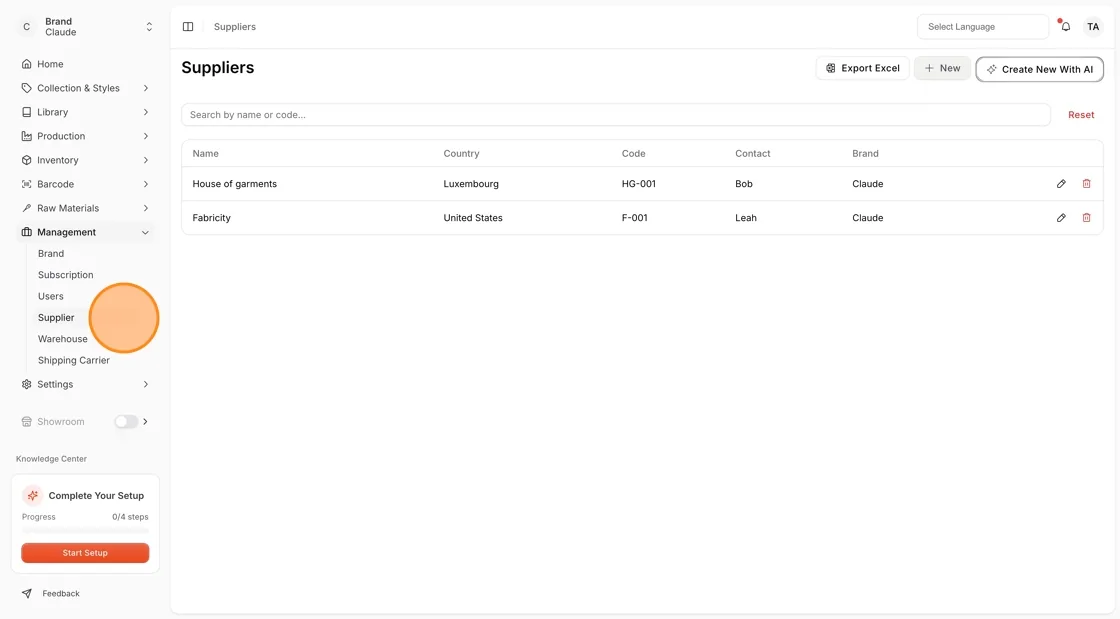Click the Code column header
Image resolution: width=1120 pixels, height=619 pixels.
point(634,154)
